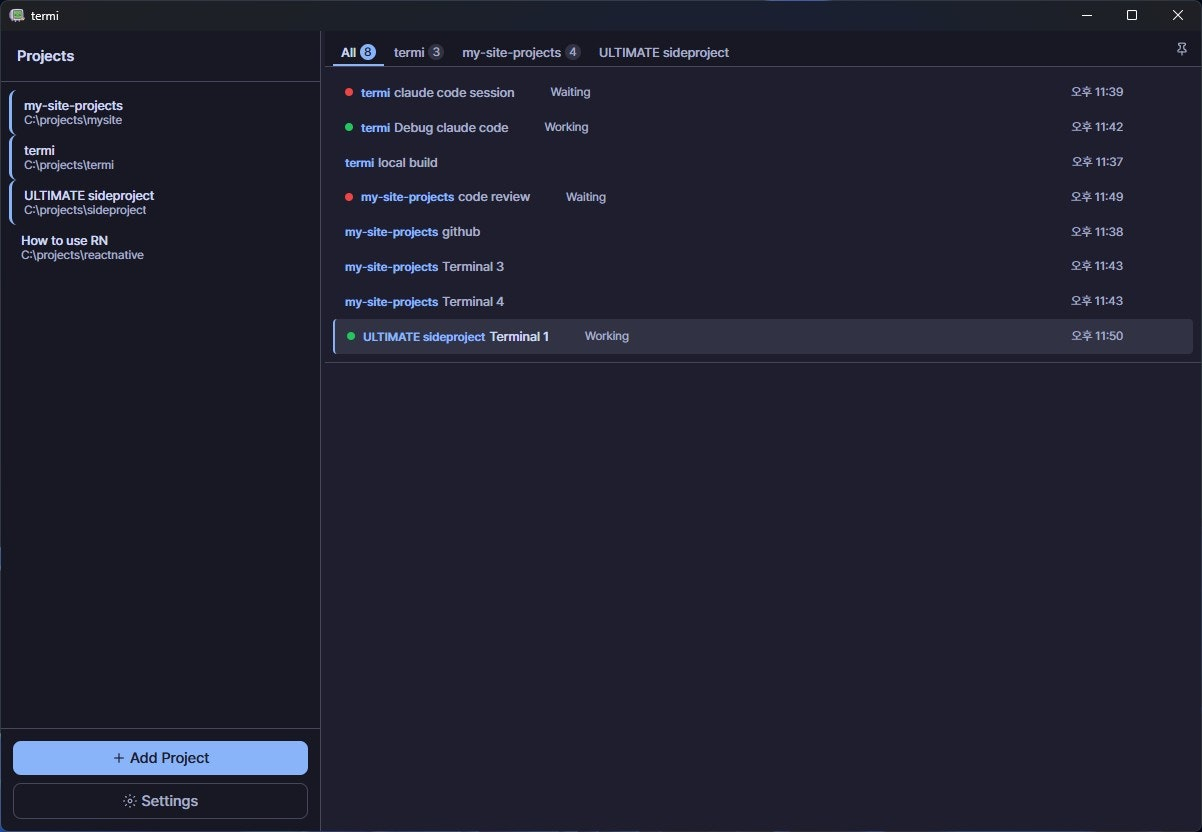Image resolution: width=1202 pixels, height=832 pixels.
Task: Select the my-site-projects tab
Action: coord(520,52)
